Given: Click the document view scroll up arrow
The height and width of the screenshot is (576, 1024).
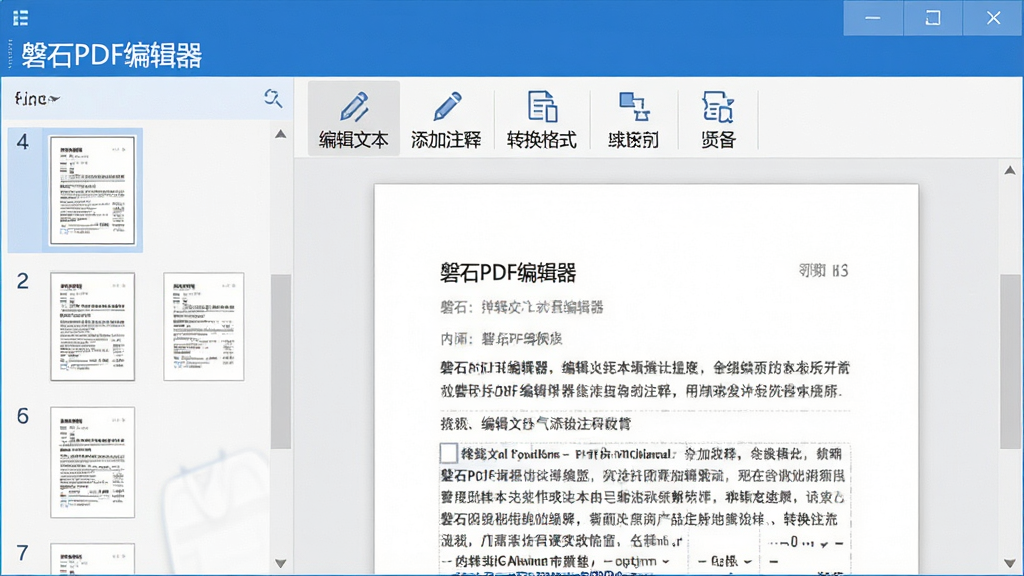Looking at the screenshot, I should click(x=1010, y=170).
